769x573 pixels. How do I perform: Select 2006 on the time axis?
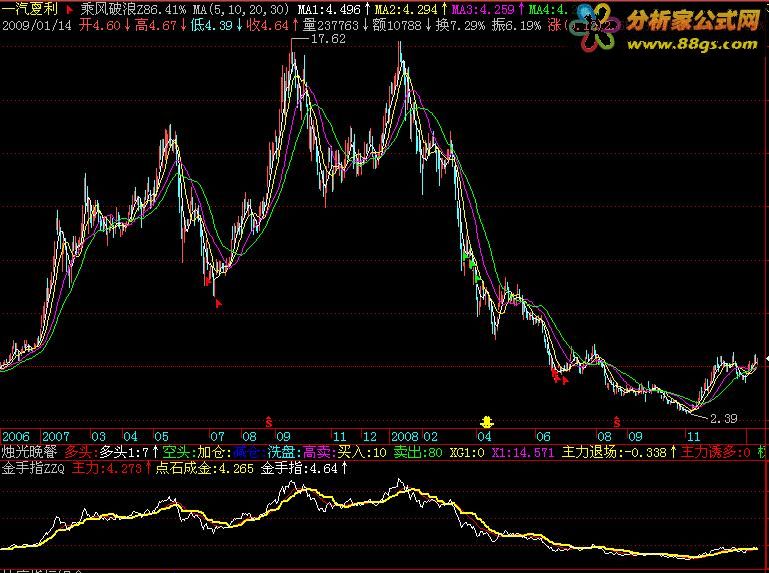[x=16, y=436]
